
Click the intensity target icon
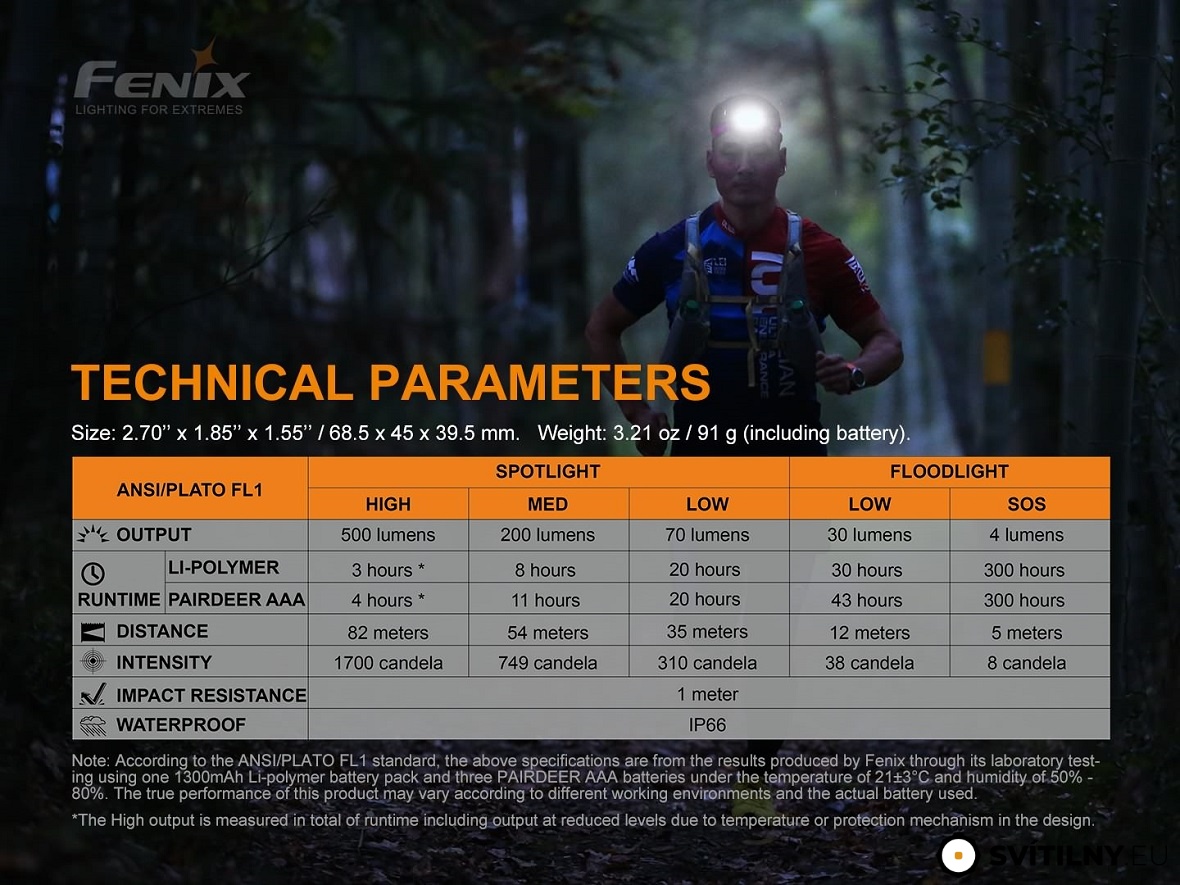tap(92, 662)
